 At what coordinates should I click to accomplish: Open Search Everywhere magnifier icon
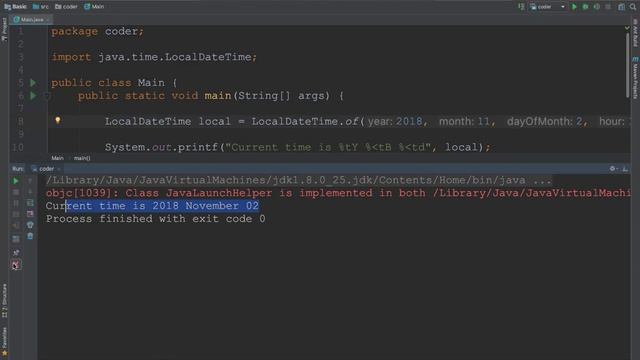(x=633, y=7)
